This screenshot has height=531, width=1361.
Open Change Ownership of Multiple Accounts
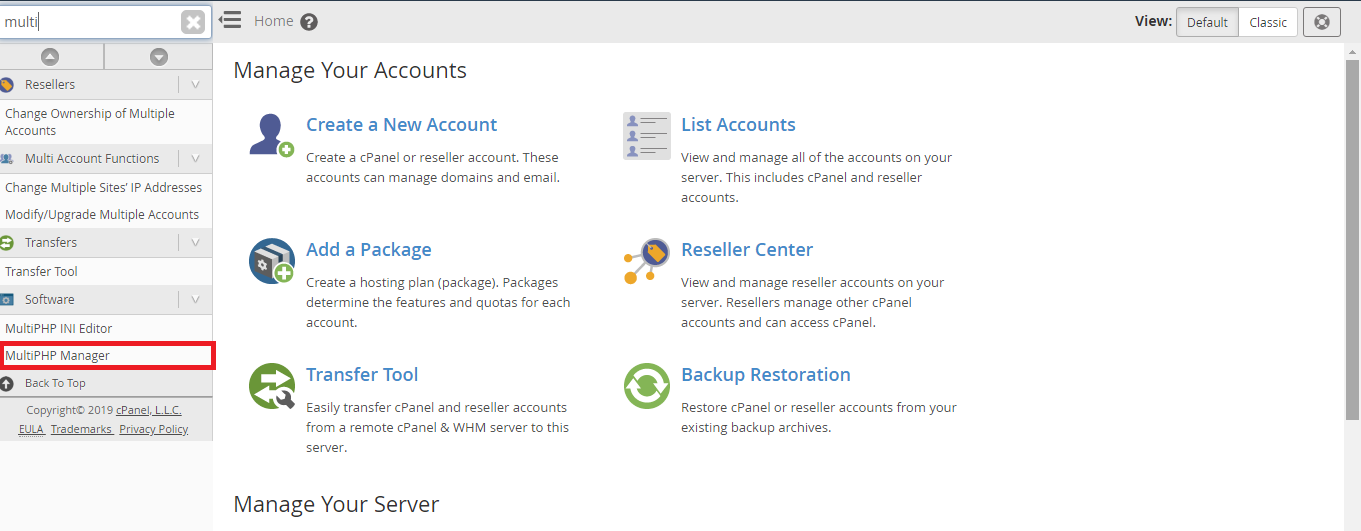(90, 122)
